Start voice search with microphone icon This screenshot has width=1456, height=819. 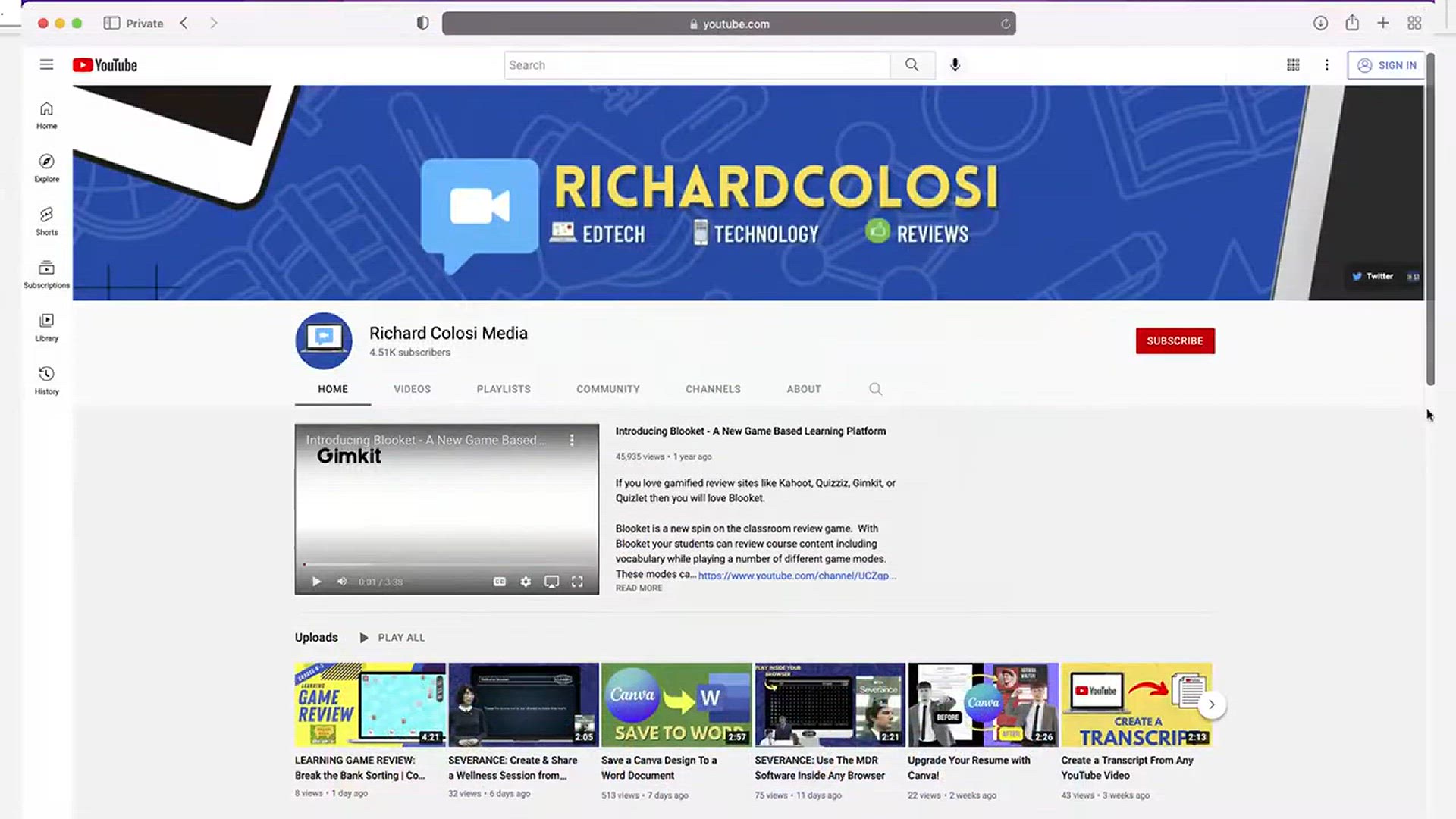pyautogui.click(x=955, y=65)
